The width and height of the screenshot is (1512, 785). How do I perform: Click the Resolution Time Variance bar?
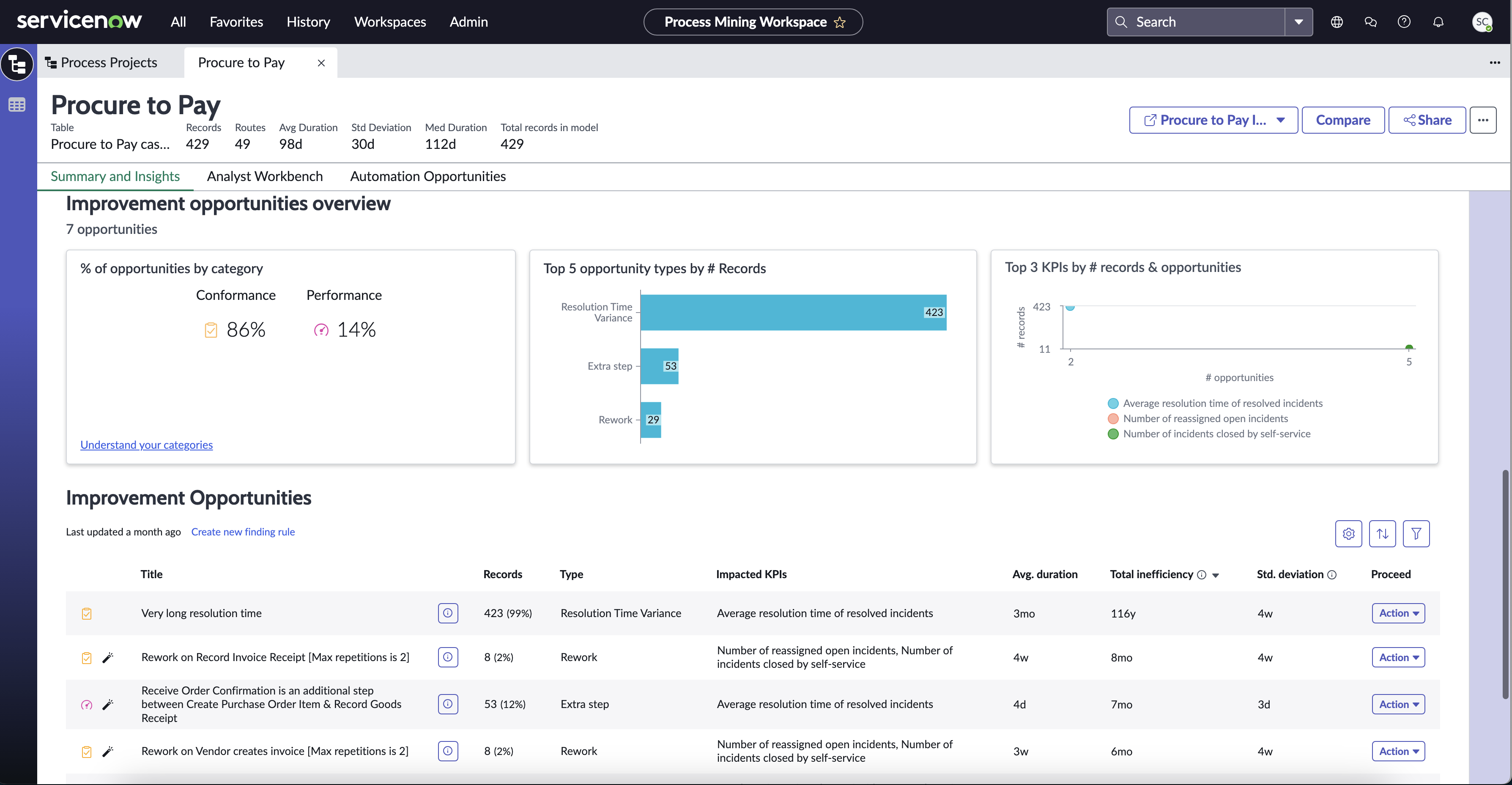(x=794, y=313)
